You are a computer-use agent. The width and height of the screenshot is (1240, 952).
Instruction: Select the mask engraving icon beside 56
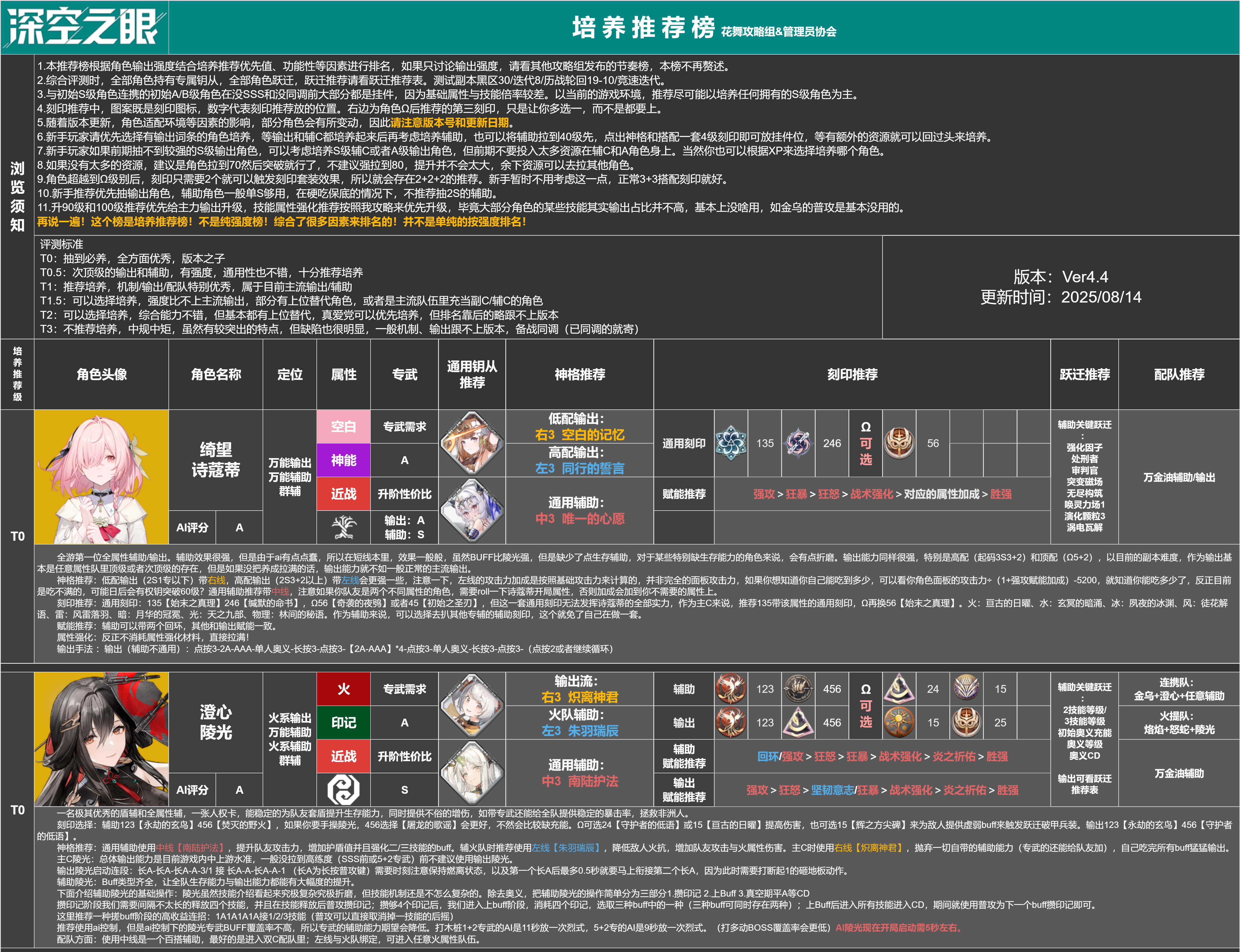tap(899, 443)
